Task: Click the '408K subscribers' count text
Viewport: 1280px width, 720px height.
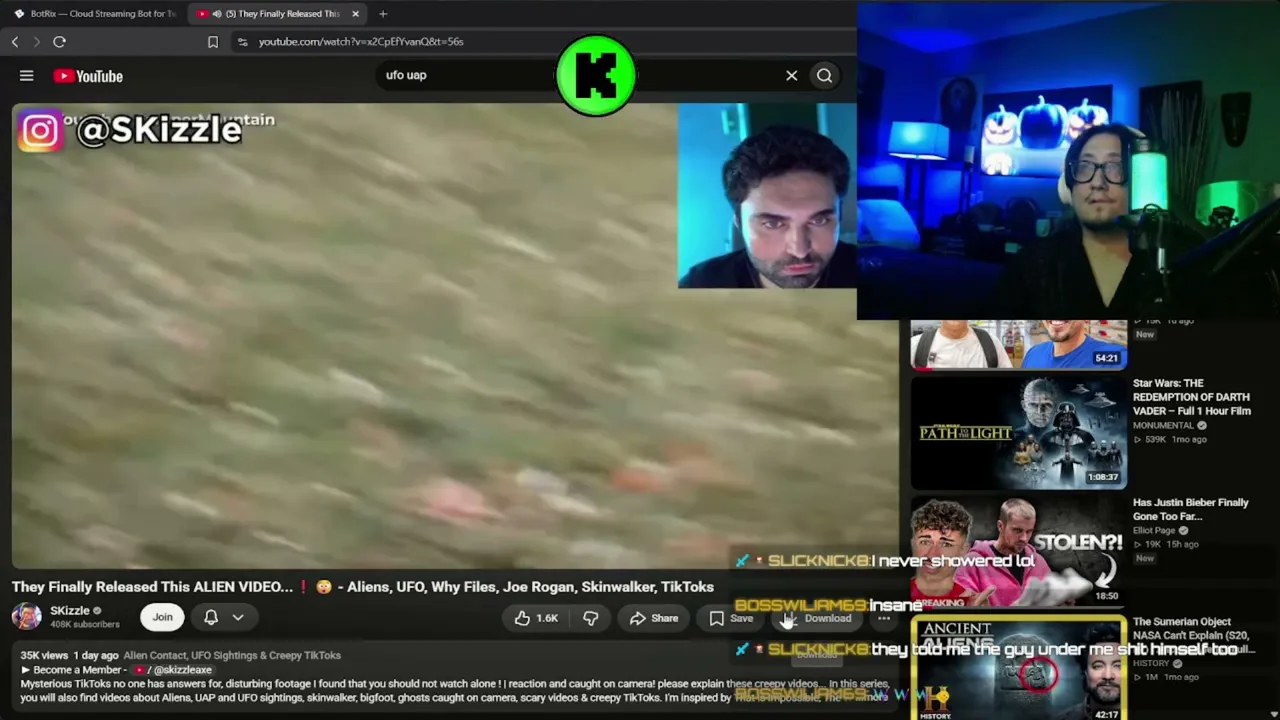Action: tap(85, 624)
